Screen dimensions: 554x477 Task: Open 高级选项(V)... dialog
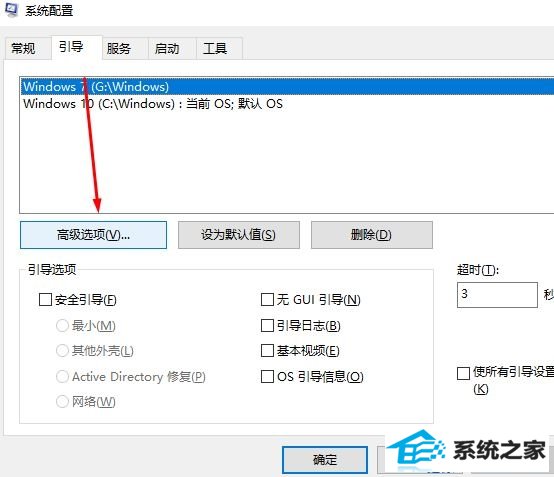pyautogui.click(x=93, y=235)
